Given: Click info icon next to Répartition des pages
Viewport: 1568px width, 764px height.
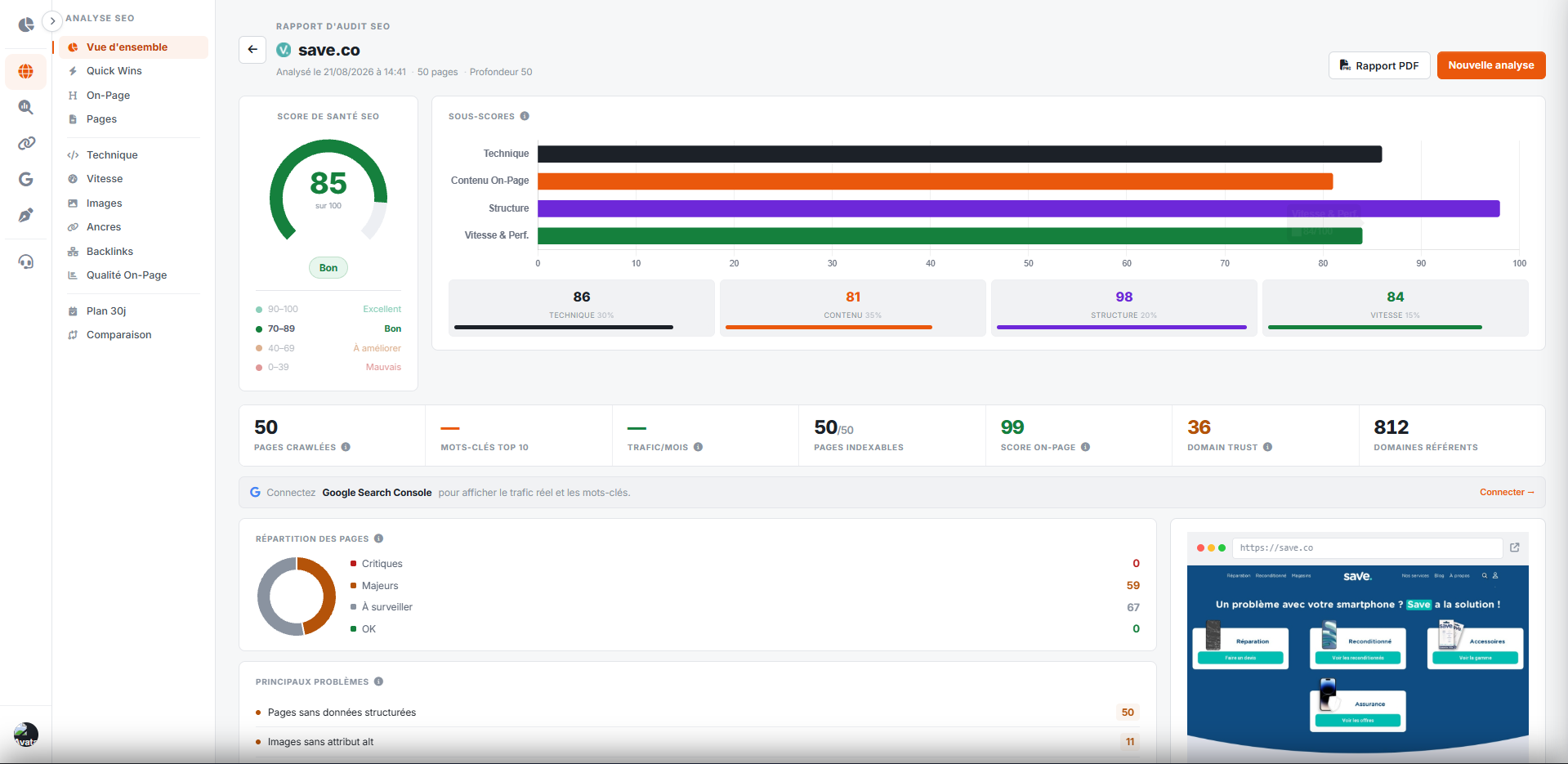Looking at the screenshot, I should tap(378, 538).
